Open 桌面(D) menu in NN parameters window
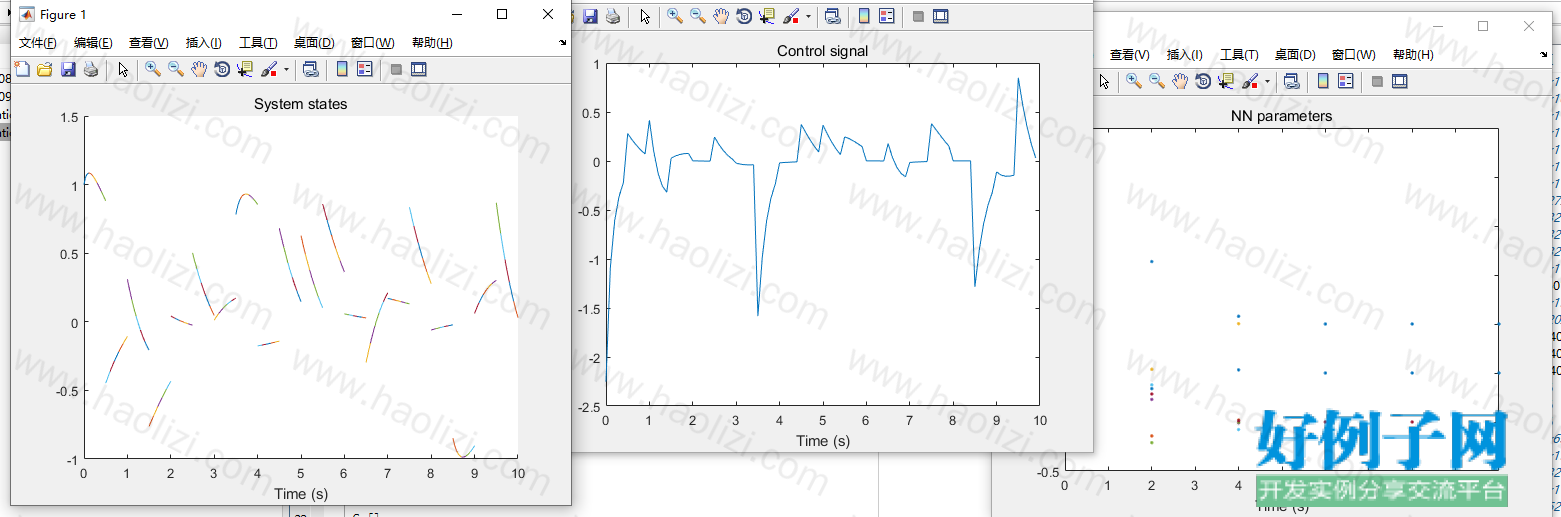The image size is (1561, 517). pos(1295,55)
